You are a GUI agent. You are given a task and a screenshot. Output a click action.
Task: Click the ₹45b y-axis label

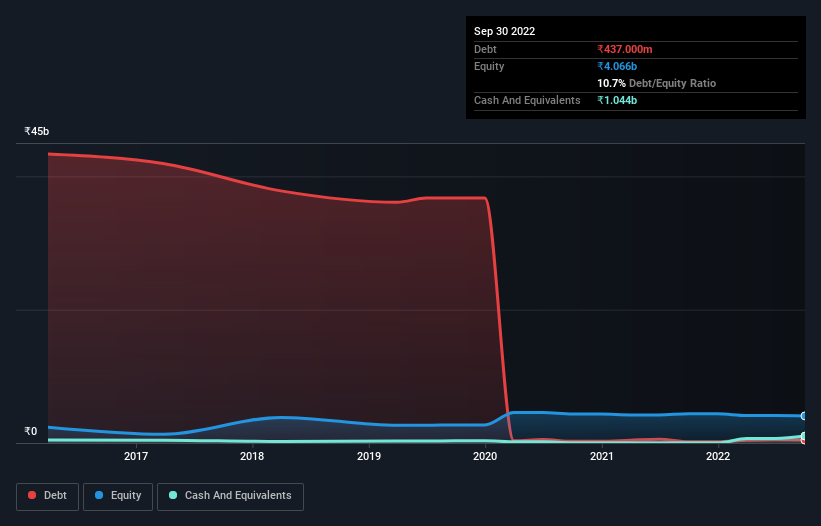click(37, 131)
